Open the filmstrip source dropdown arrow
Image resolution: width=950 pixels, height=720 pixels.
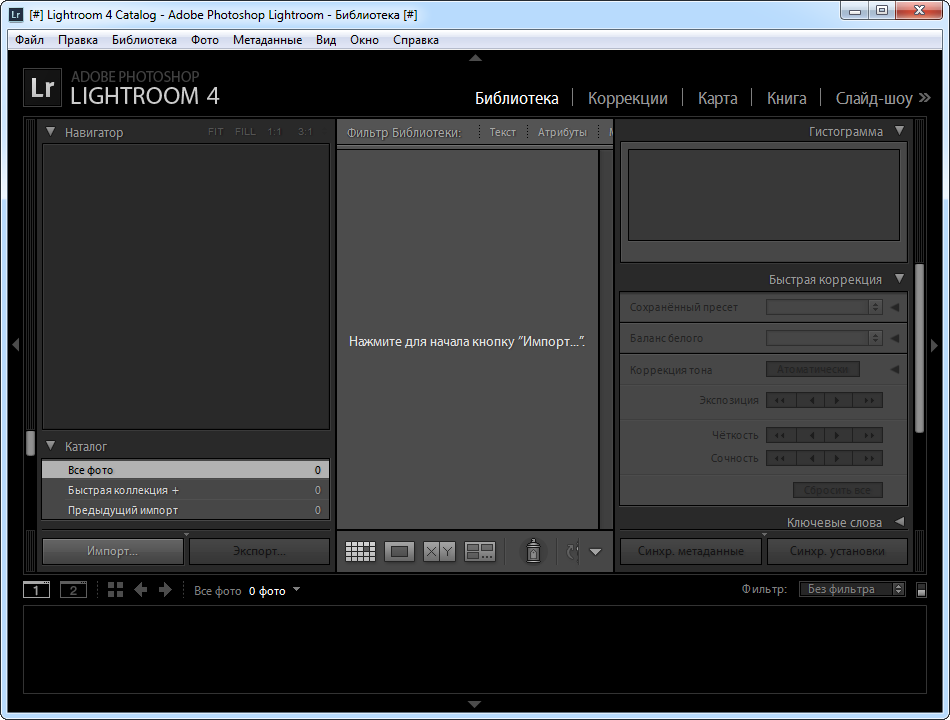(296, 589)
